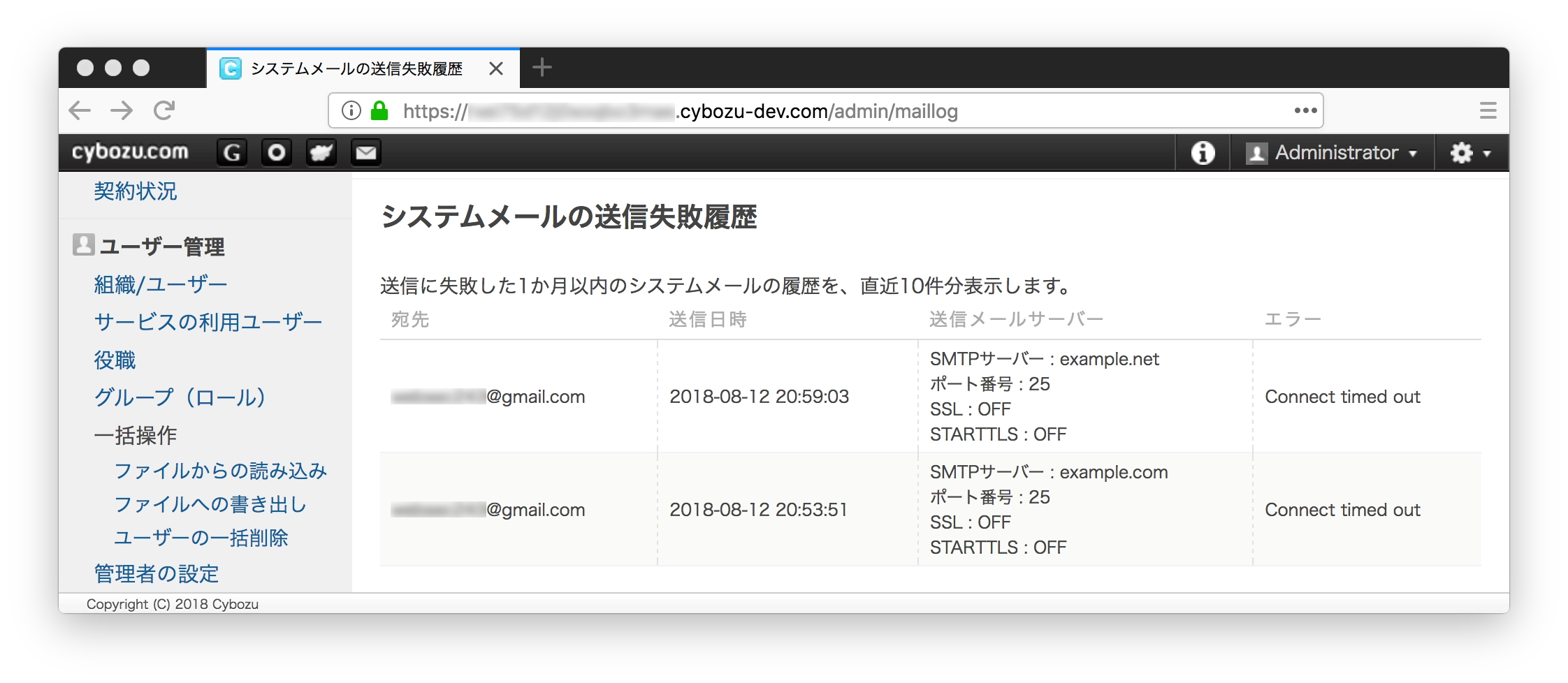Click the information icon in header
Image resolution: width=1568 pixels, height=683 pixels.
pyautogui.click(x=1202, y=152)
